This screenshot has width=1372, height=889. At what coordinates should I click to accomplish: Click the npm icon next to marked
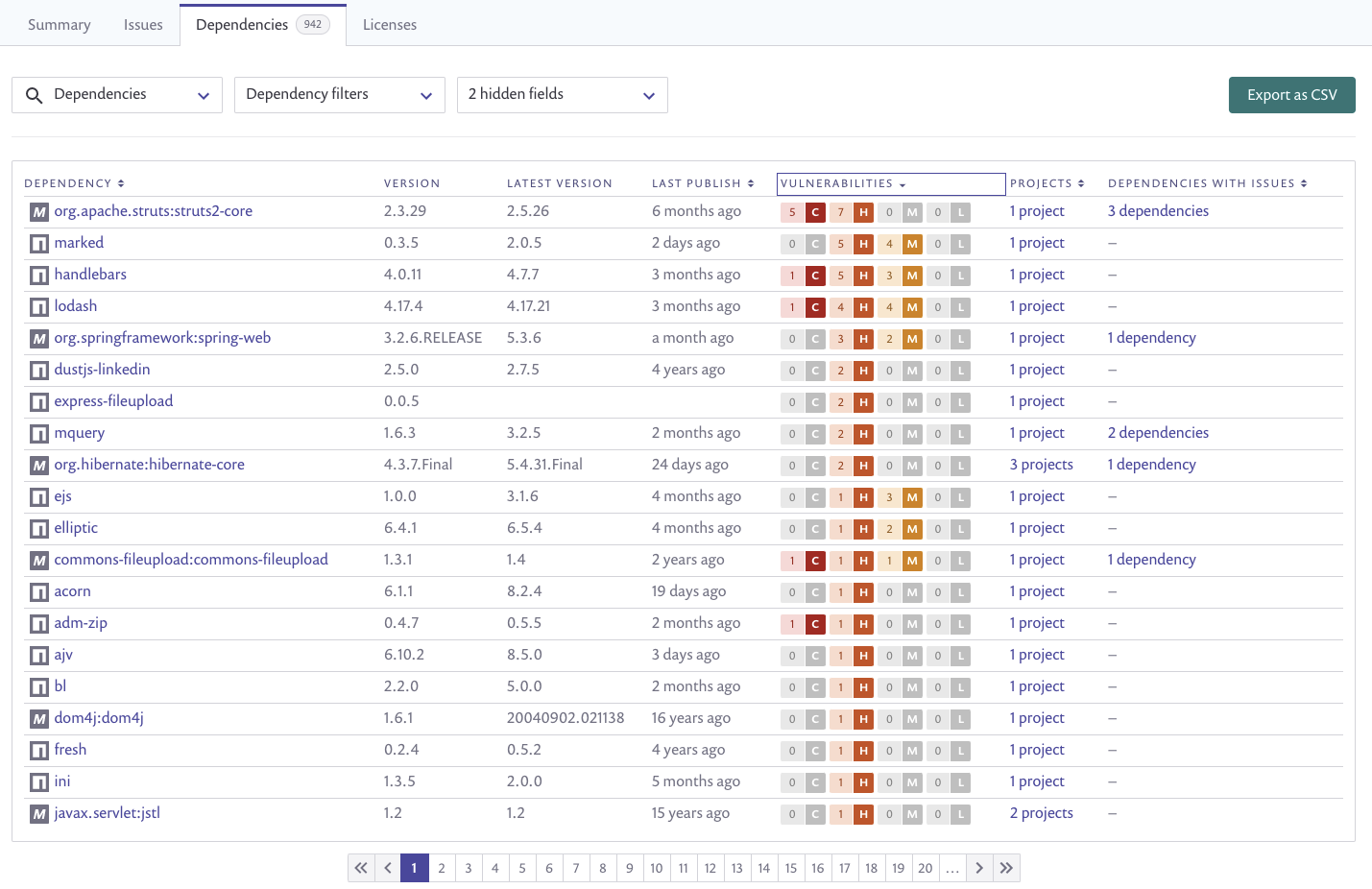pyautogui.click(x=39, y=244)
